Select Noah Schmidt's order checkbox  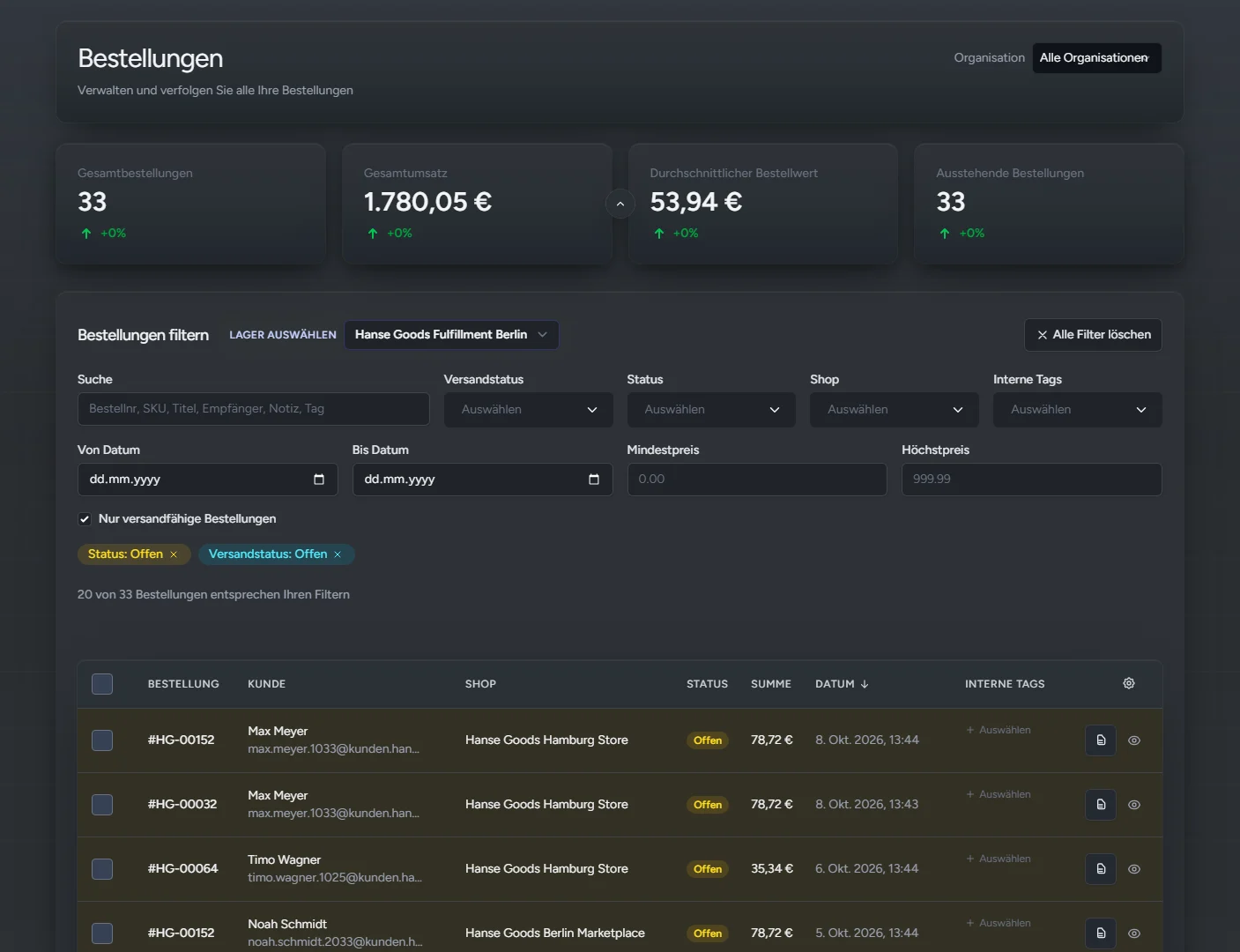coord(102,933)
